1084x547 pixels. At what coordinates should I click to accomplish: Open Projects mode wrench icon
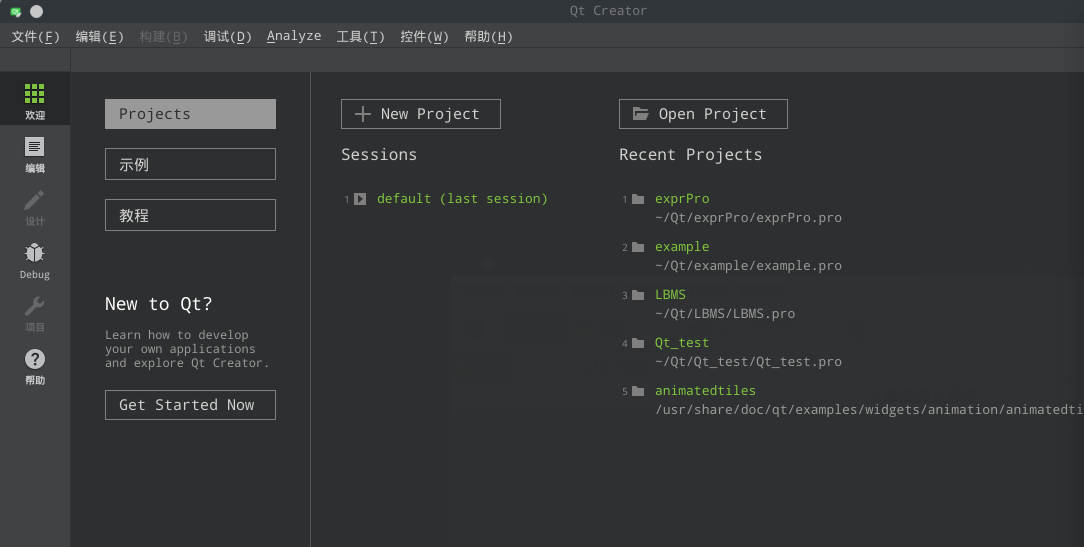pos(34,307)
